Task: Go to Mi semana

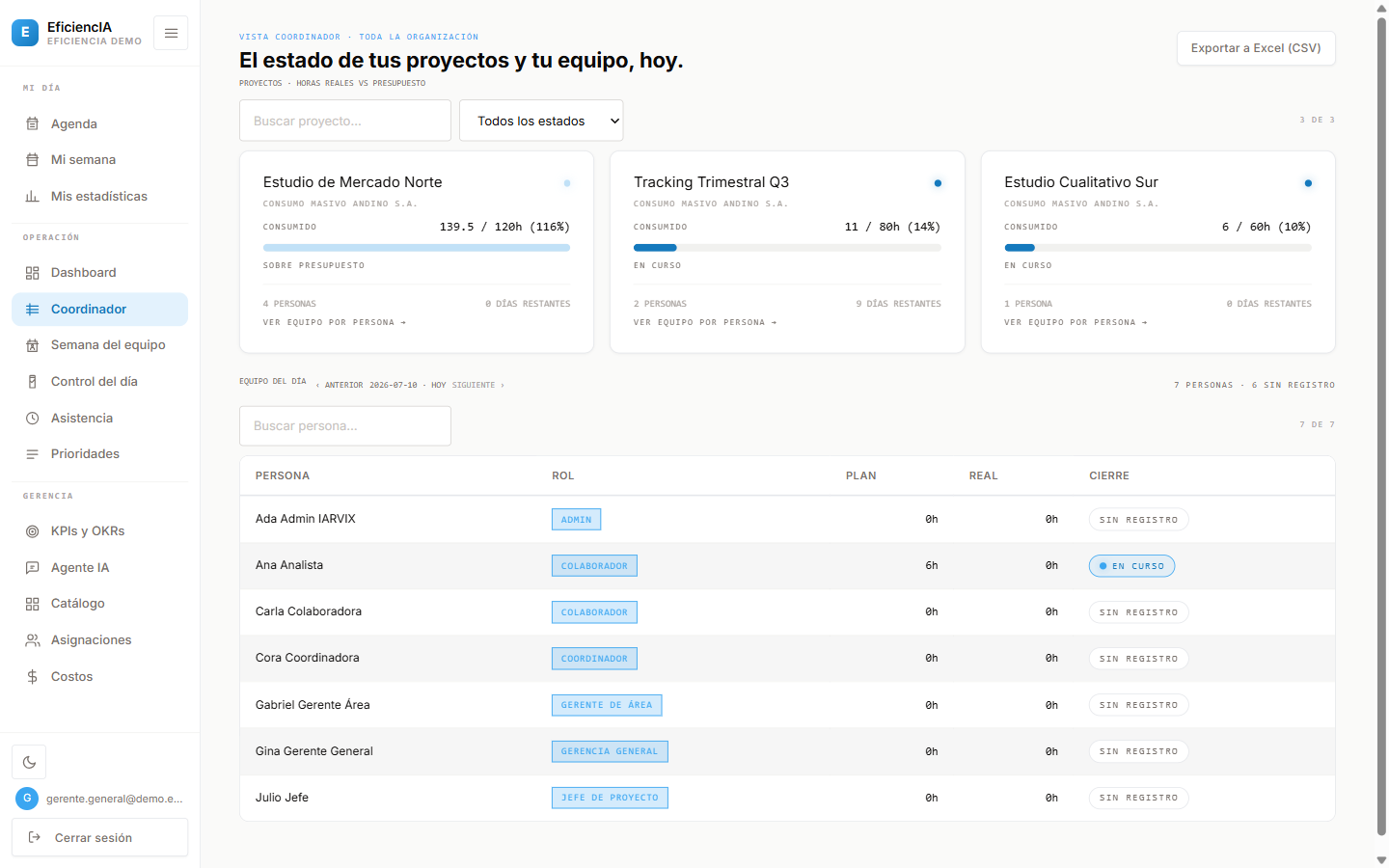Action: 99,160
